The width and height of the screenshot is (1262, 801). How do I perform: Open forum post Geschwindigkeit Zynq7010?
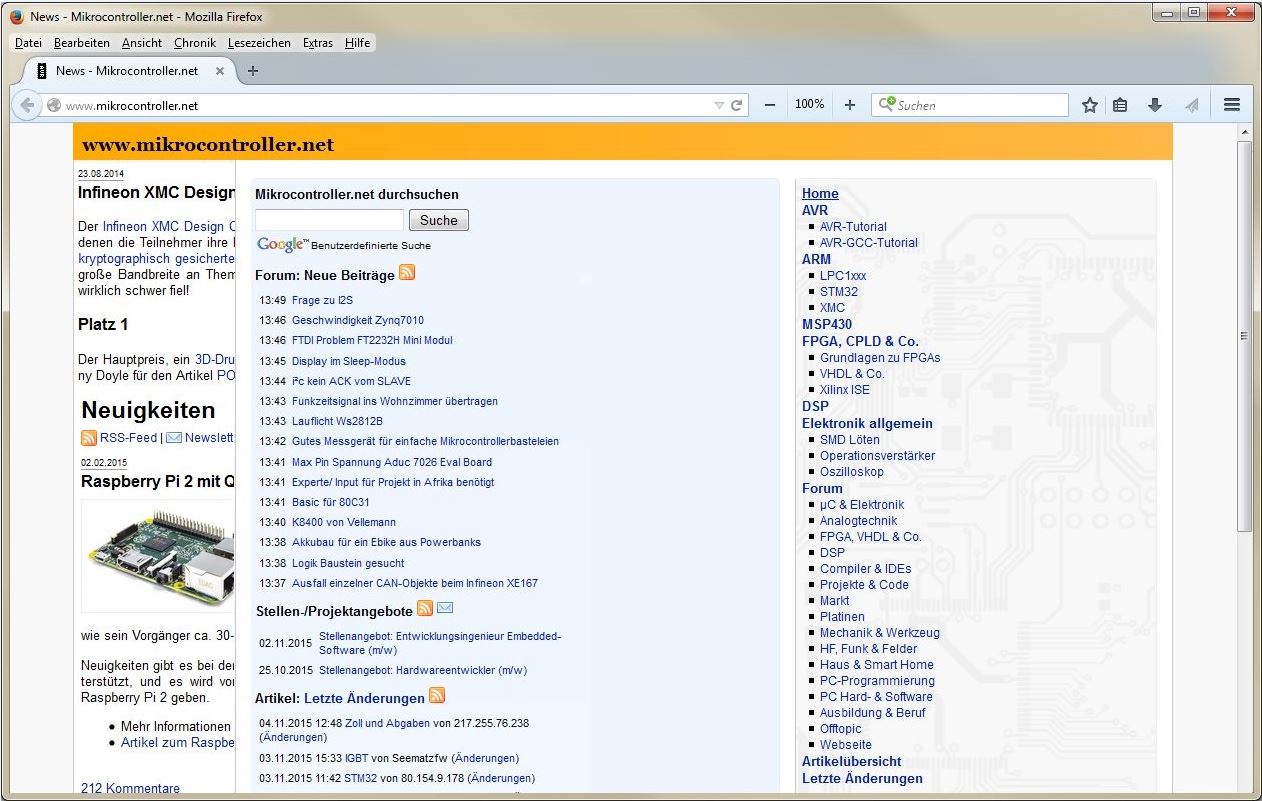pyautogui.click(x=358, y=320)
